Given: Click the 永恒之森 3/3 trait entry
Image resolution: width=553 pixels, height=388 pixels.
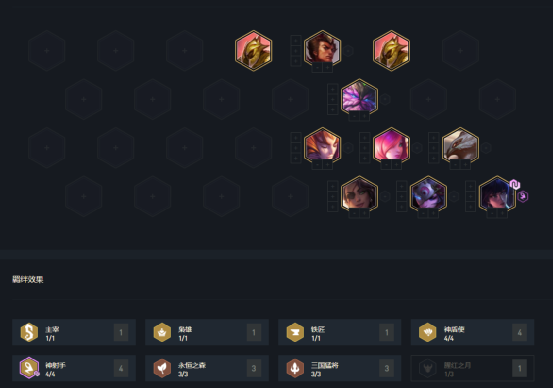Looking at the screenshot, I should pyautogui.click(x=207, y=368).
